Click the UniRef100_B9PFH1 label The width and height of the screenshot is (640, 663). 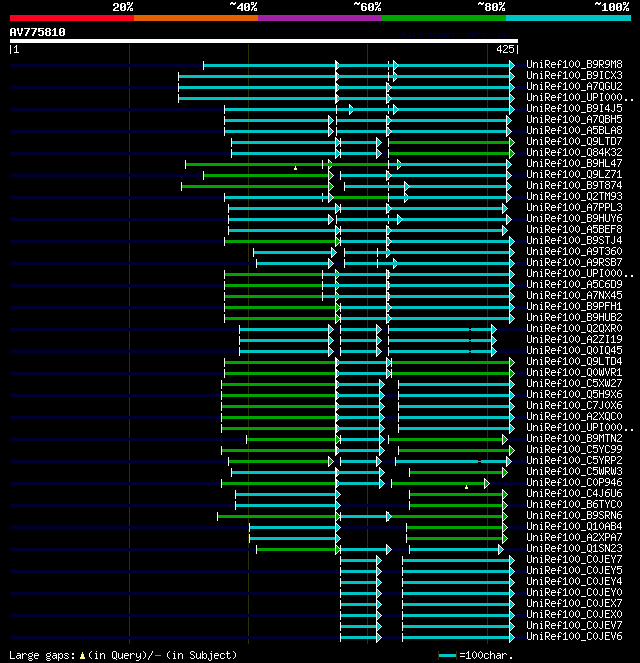pyautogui.click(x=574, y=306)
